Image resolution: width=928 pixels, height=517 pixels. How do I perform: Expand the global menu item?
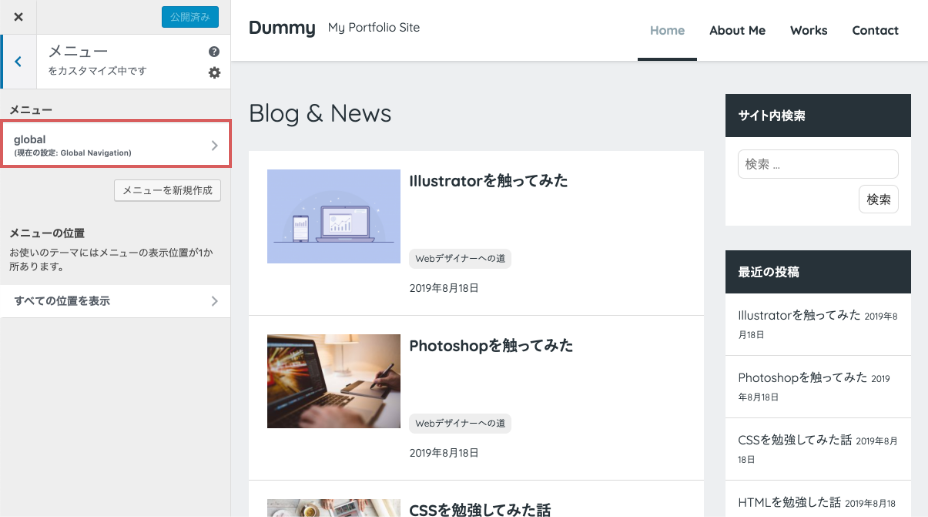(116, 145)
